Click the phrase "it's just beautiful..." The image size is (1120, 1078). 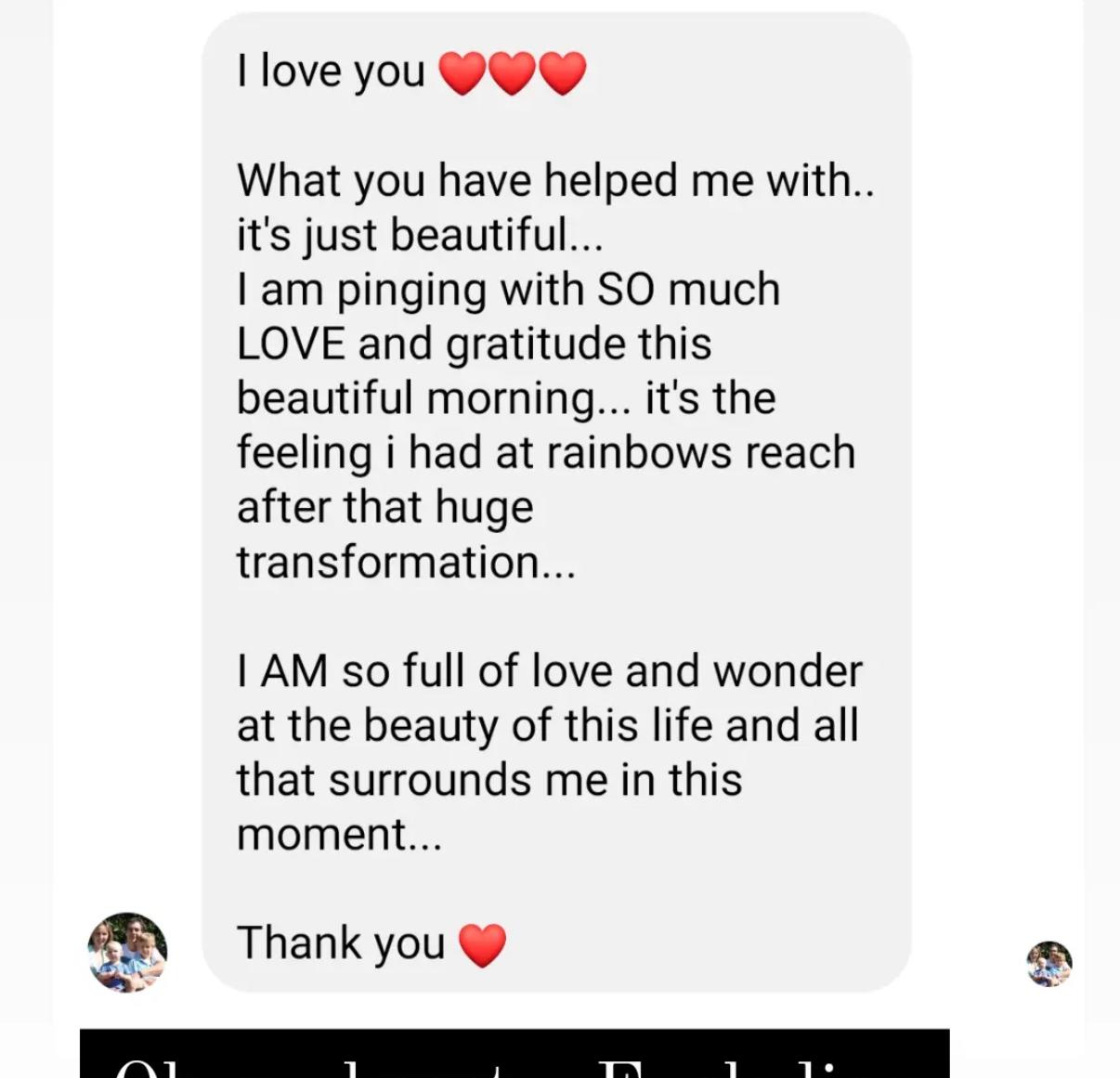tap(420, 235)
